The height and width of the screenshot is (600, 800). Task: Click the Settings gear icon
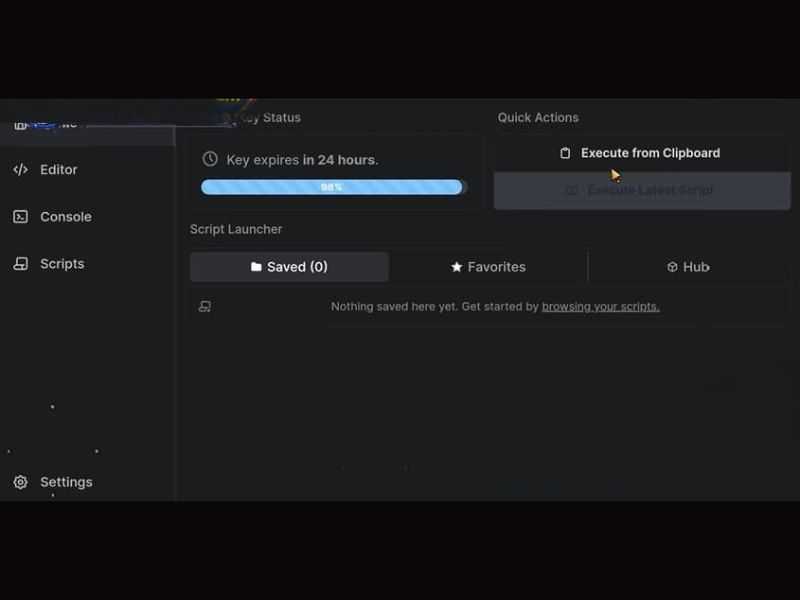click(x=20, y=482)
